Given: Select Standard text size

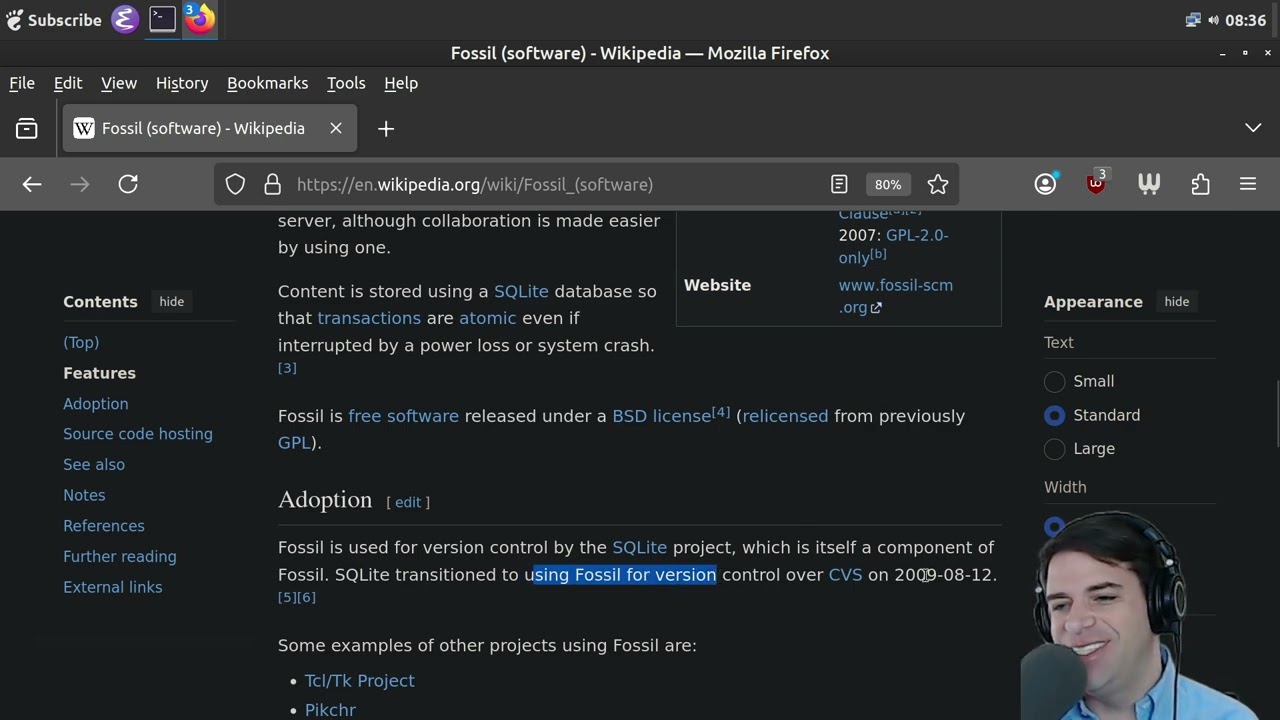Looking at the screenshot, I should (1054, 415).
